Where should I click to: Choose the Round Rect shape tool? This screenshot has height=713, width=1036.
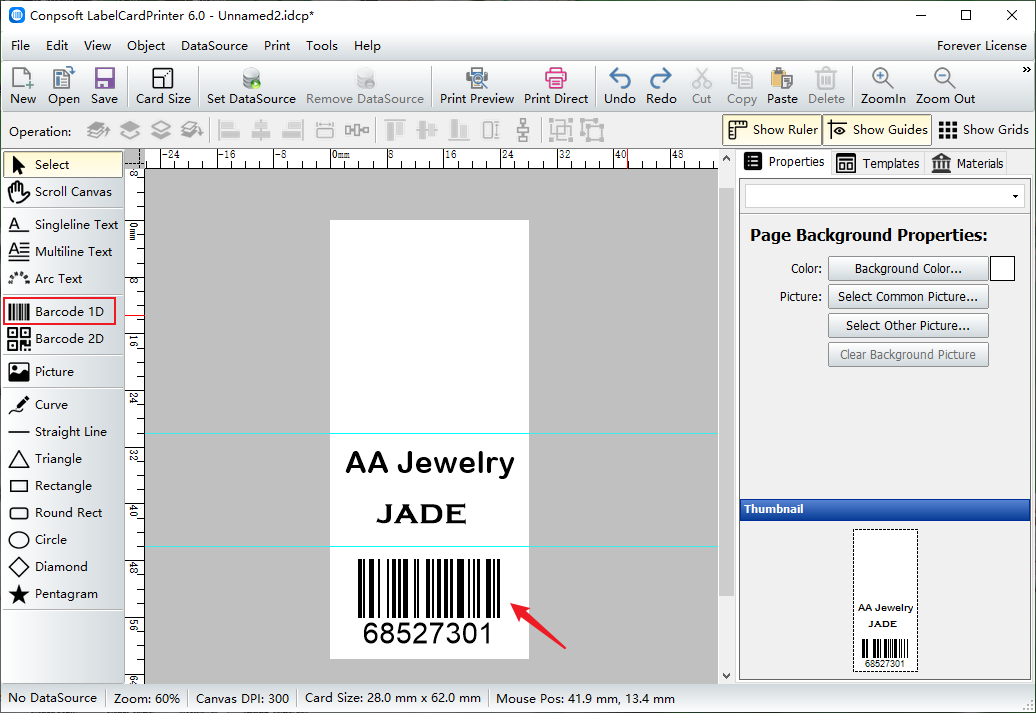click(63, 513)
